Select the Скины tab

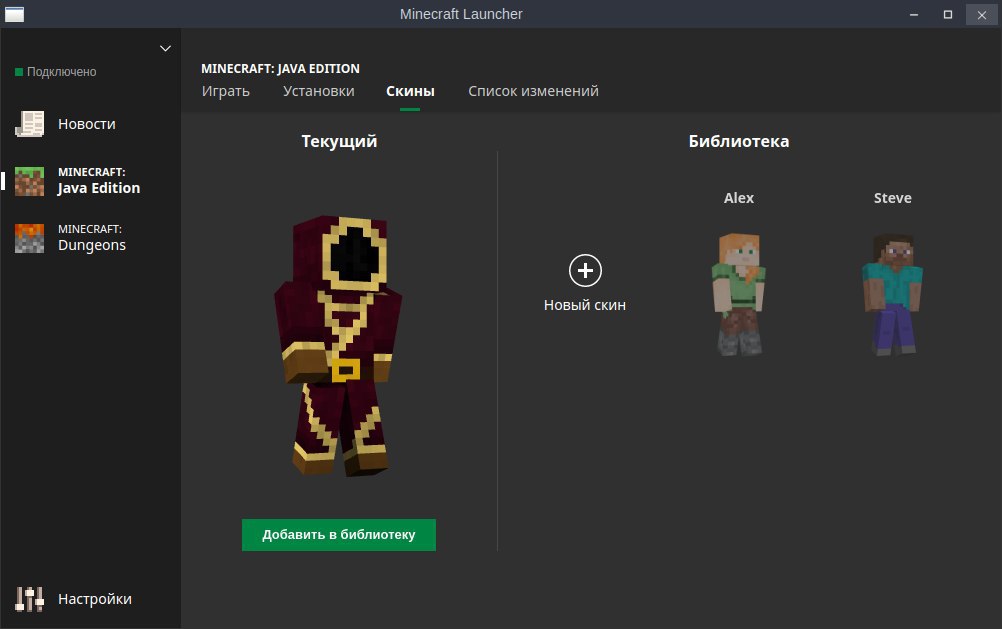click(410, 91)
